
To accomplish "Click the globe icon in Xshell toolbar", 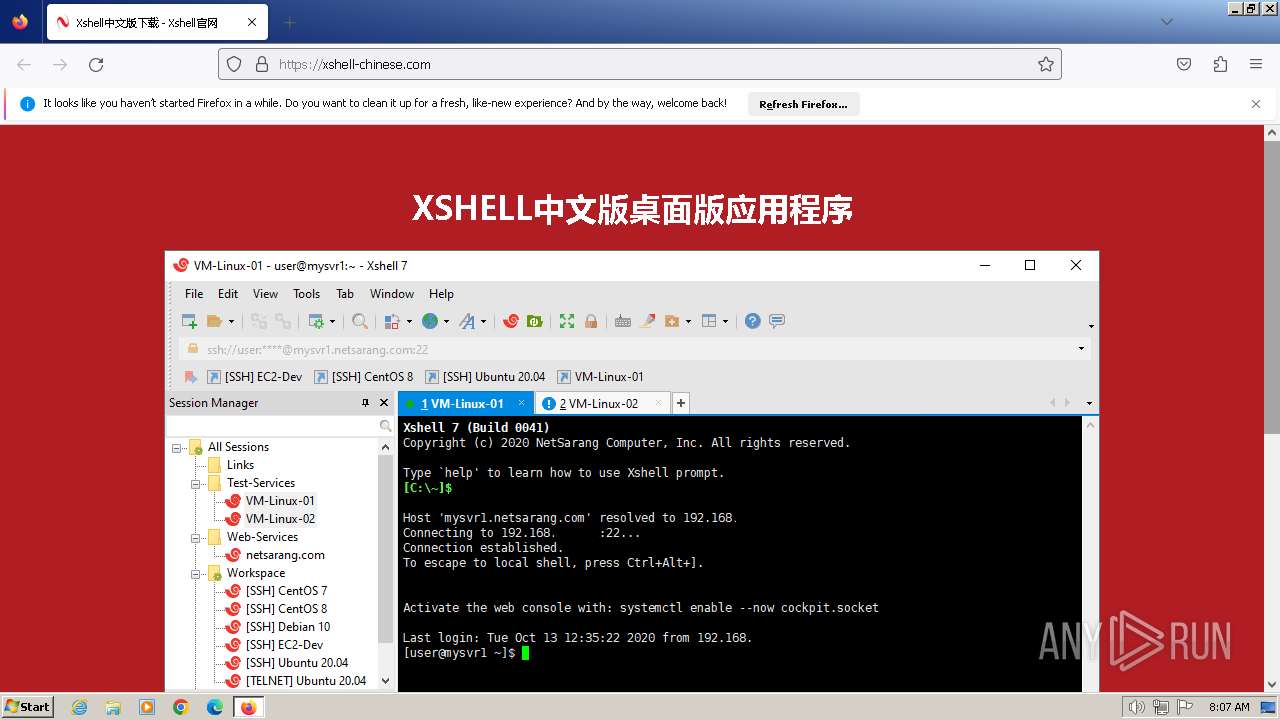I will (430, 321).
